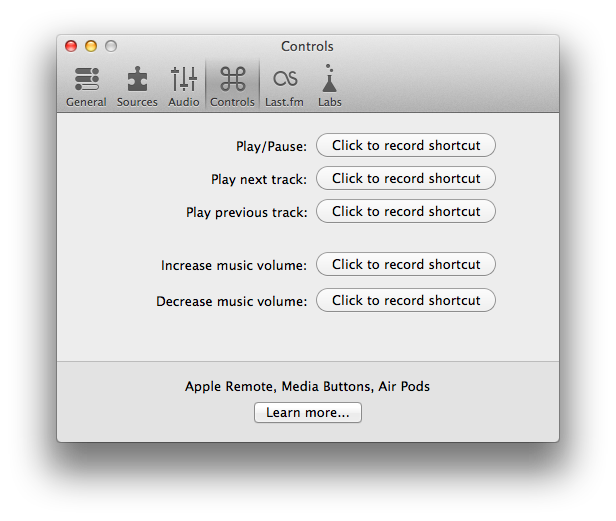Record a shortcut for Decrease music volume
The width and height of the screenshot is (616, 521).
pos(406,300)
